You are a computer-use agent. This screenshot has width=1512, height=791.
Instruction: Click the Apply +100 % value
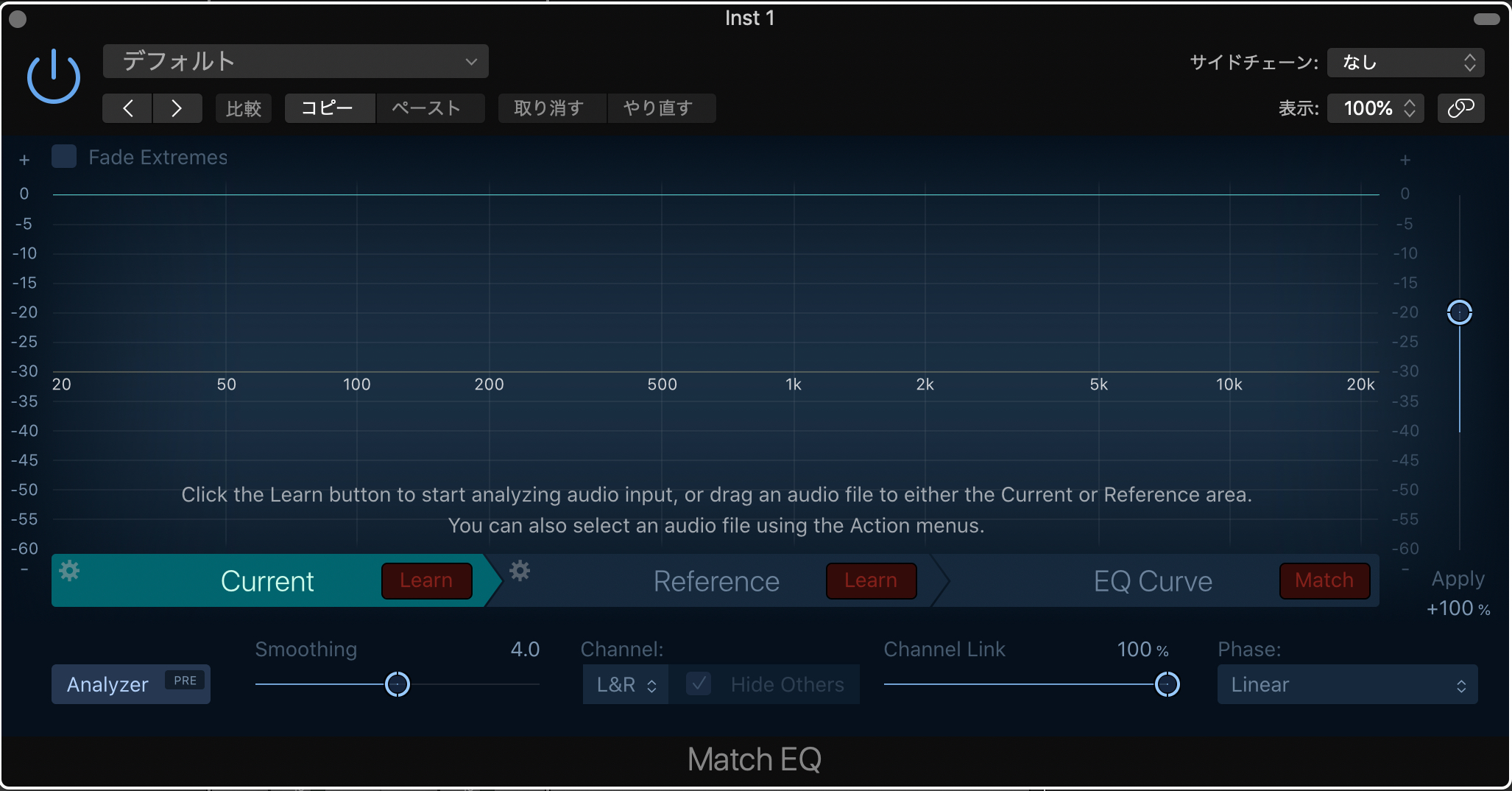[1458, 608]
